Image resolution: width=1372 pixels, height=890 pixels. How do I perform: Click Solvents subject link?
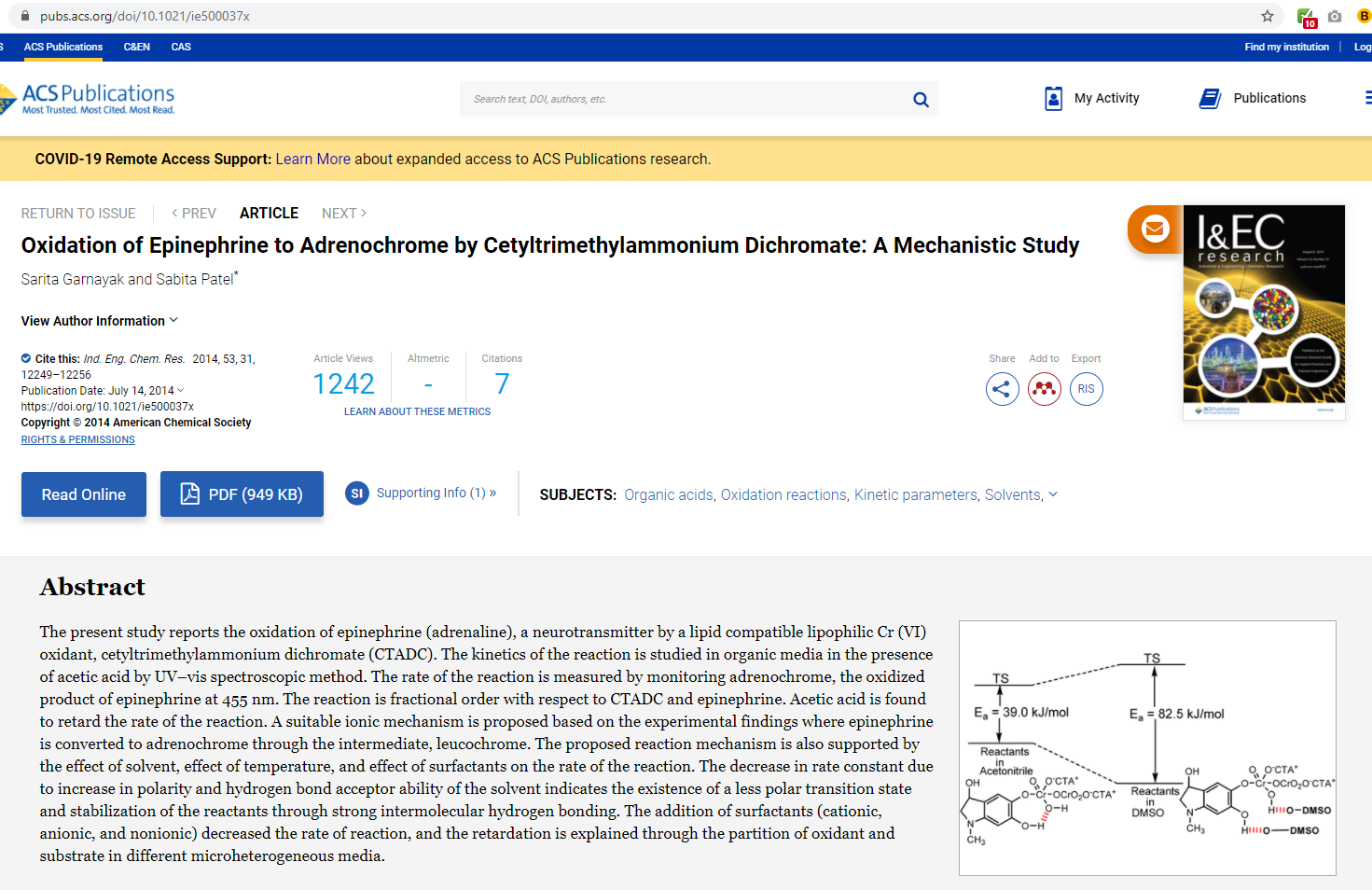[x=1014, y=494]
